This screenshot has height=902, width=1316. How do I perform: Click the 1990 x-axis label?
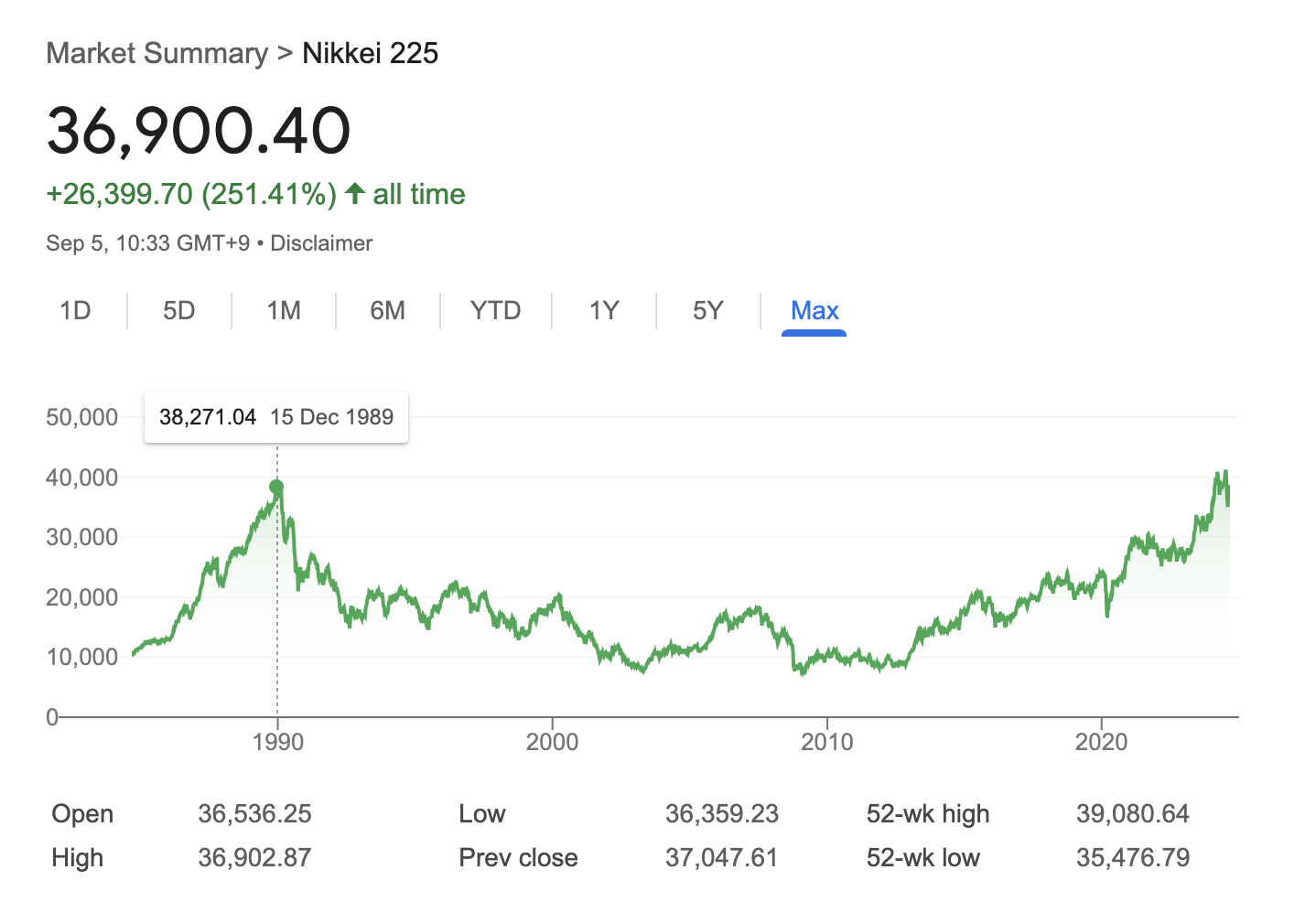coord(277,742)
